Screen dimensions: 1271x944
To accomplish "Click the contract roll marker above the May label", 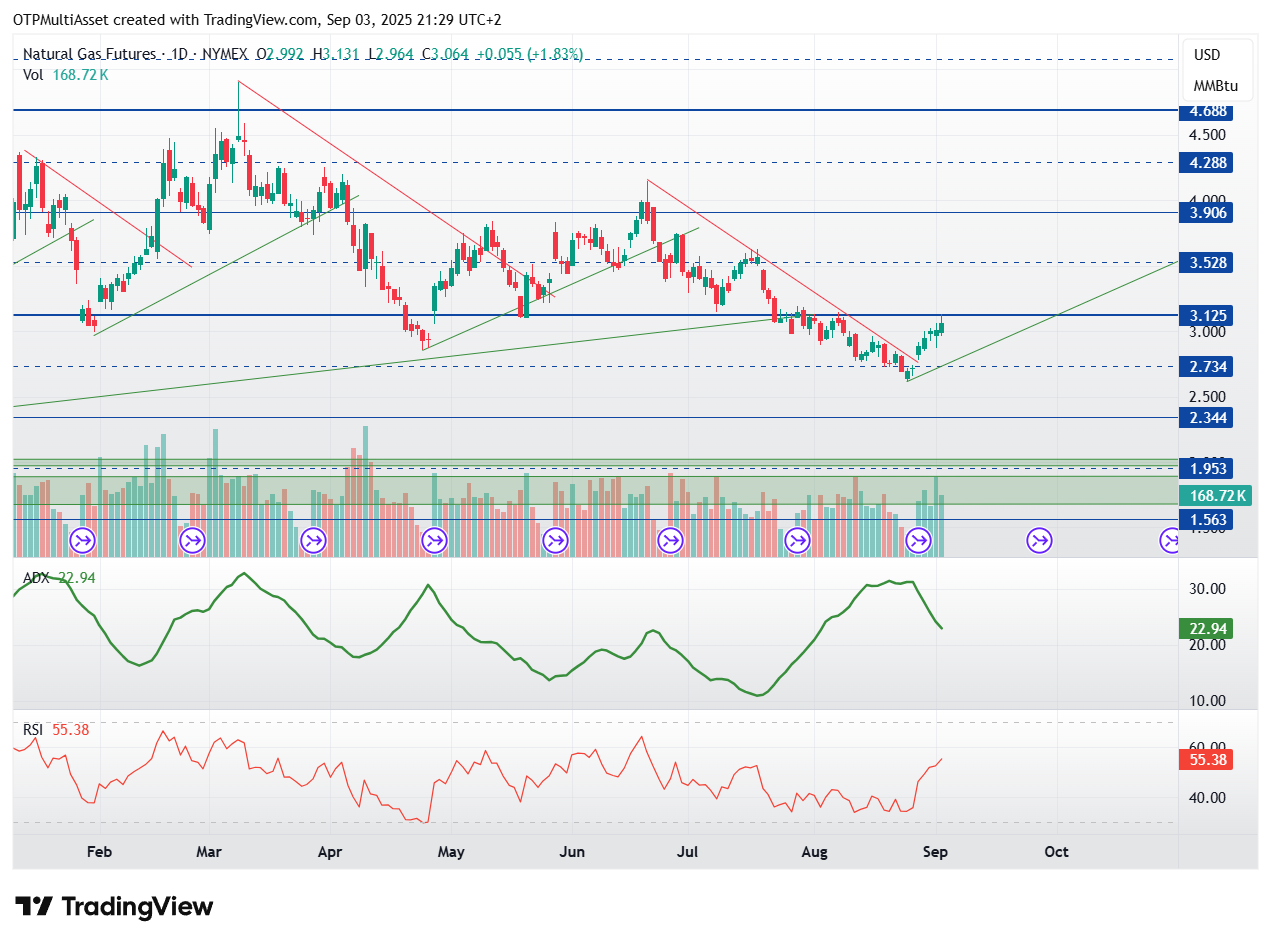I will [434, 541].
